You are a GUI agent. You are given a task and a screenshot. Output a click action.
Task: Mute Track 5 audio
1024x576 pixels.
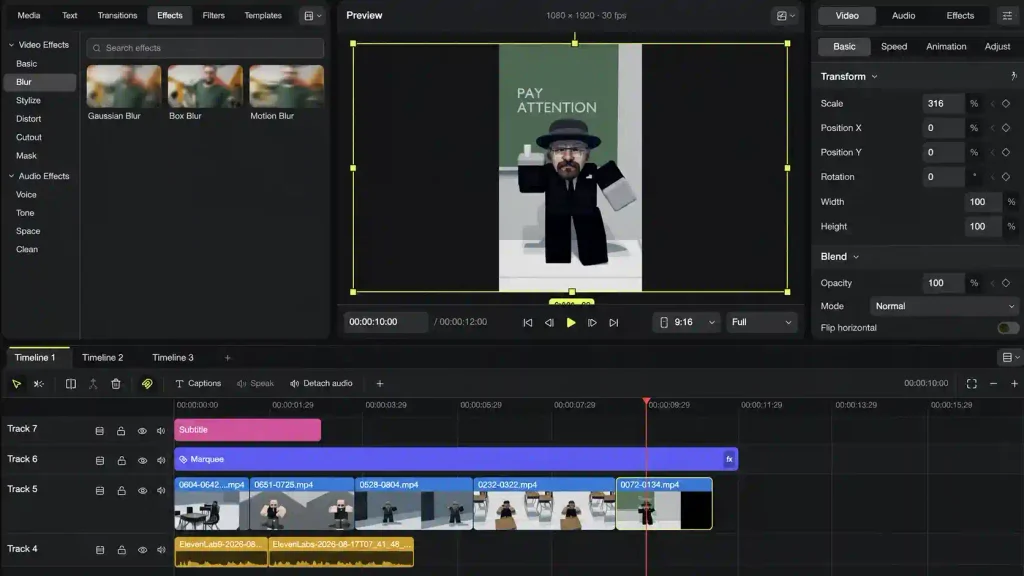click(x=161, y=490)
